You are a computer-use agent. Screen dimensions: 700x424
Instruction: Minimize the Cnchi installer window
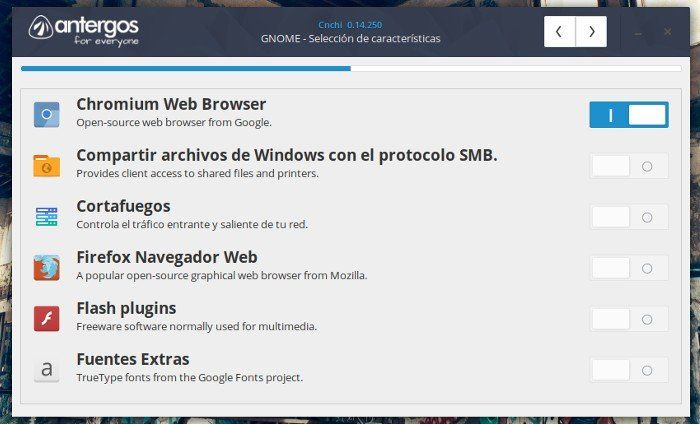(639, 32)
